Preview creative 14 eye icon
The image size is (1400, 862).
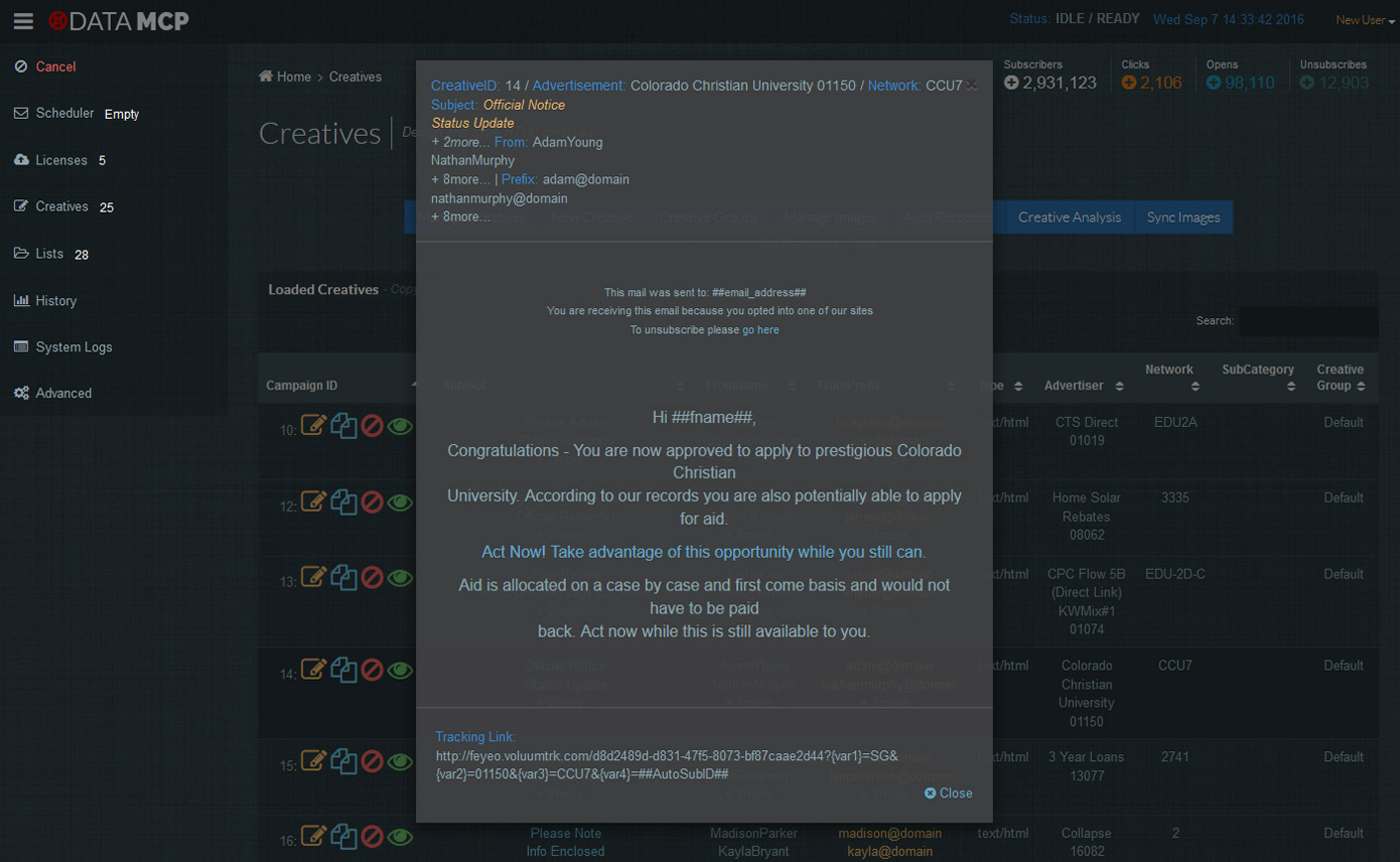point(400,671)
